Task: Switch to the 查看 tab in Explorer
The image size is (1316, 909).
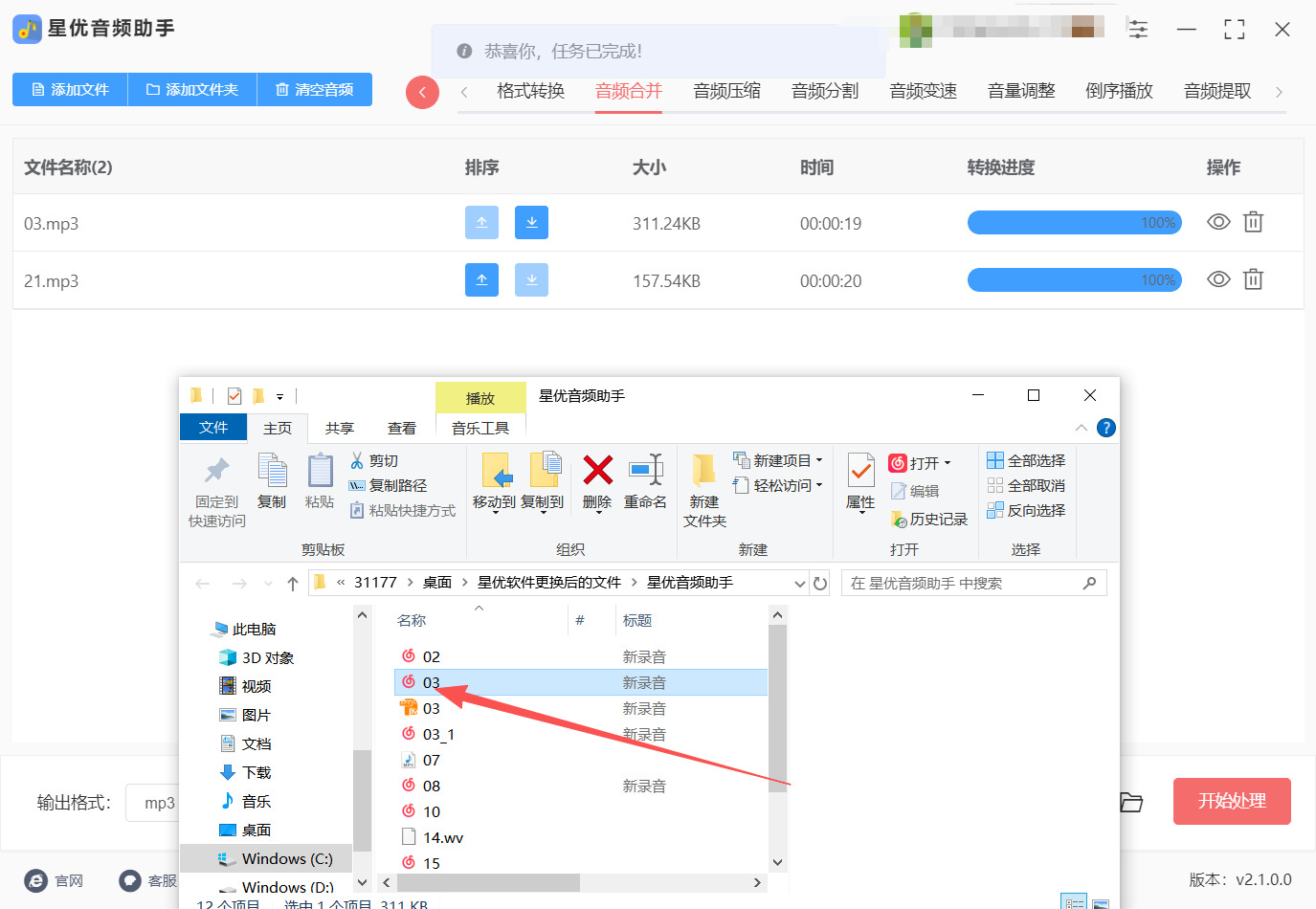Action: (402, 428)
